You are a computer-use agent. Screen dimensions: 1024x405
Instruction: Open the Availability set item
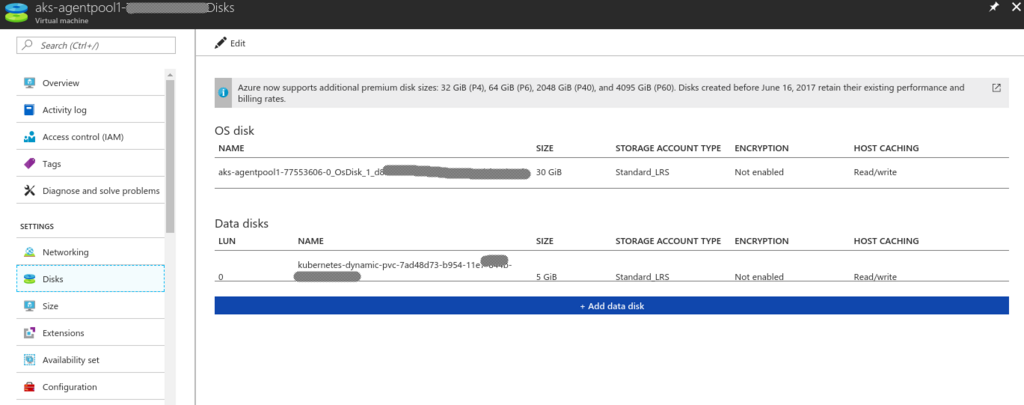90,360
